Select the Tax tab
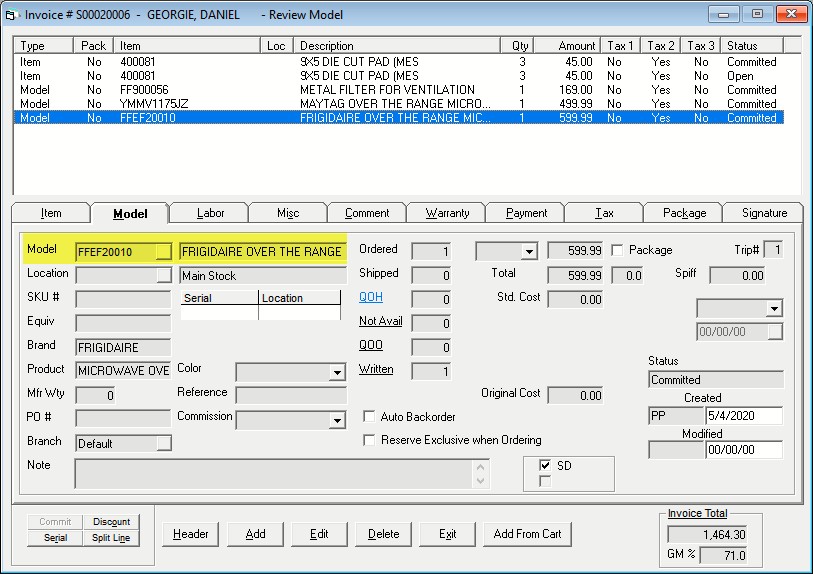This screenshot has height=574, width=813. point(605,213)
